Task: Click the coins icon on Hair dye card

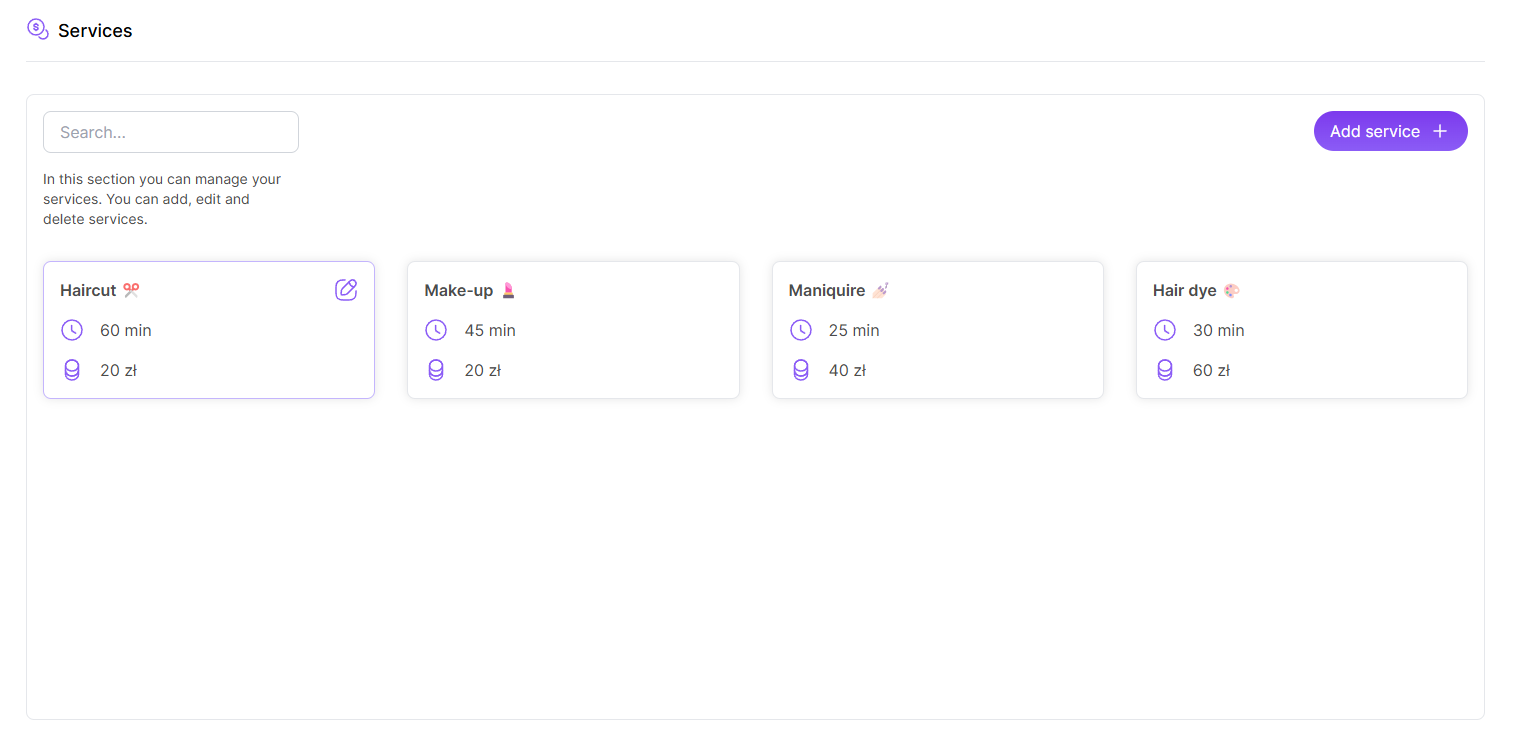Action: click(x=1165, y=370)
